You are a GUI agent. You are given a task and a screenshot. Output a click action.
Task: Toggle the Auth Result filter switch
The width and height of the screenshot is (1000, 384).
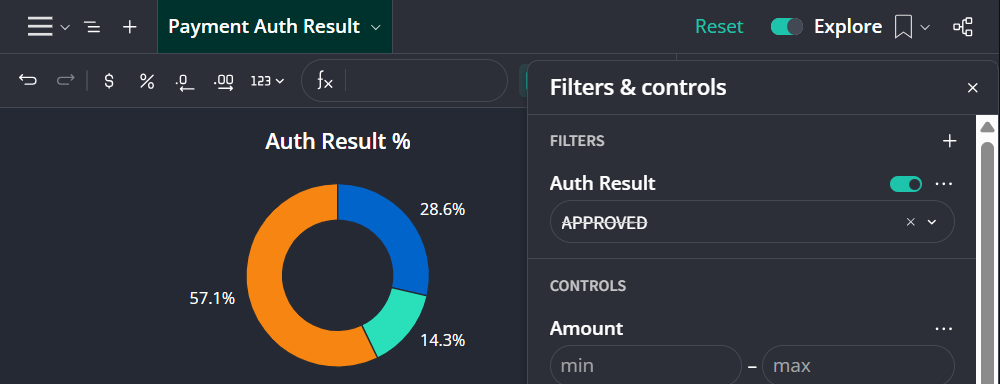tap(906, 184)
